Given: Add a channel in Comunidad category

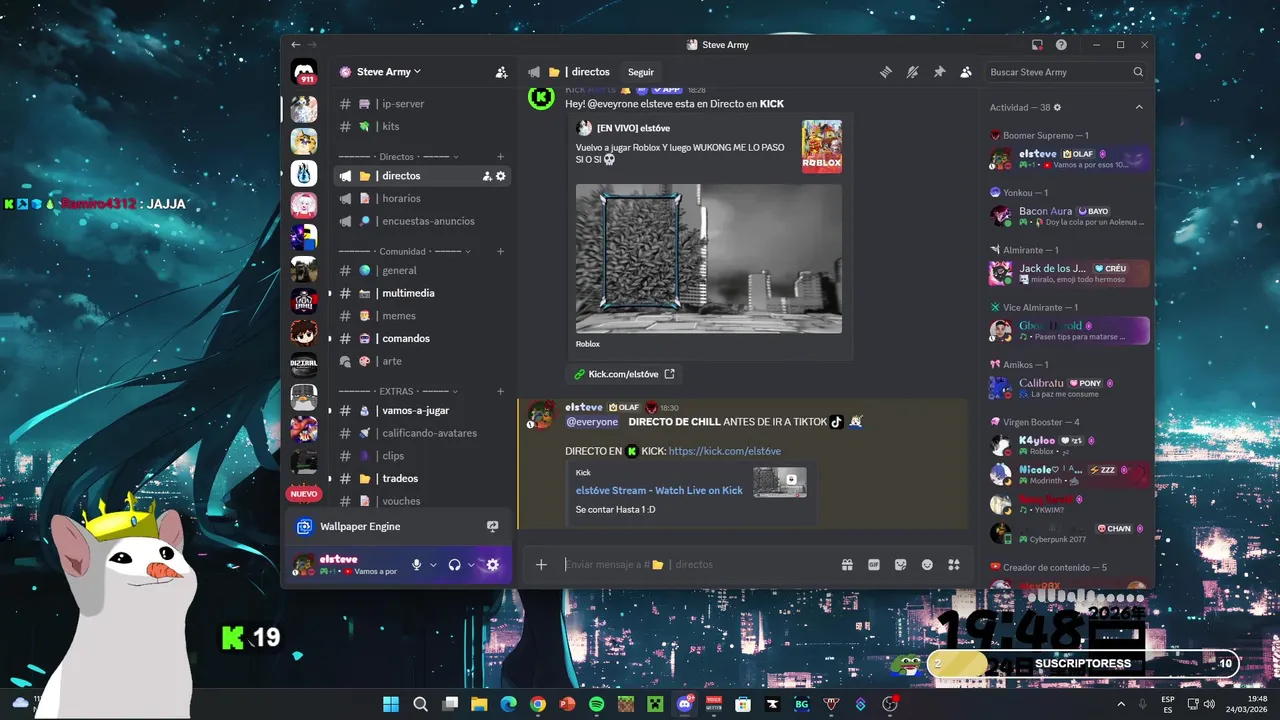Looking at the screenshot, I should [501, 251].
